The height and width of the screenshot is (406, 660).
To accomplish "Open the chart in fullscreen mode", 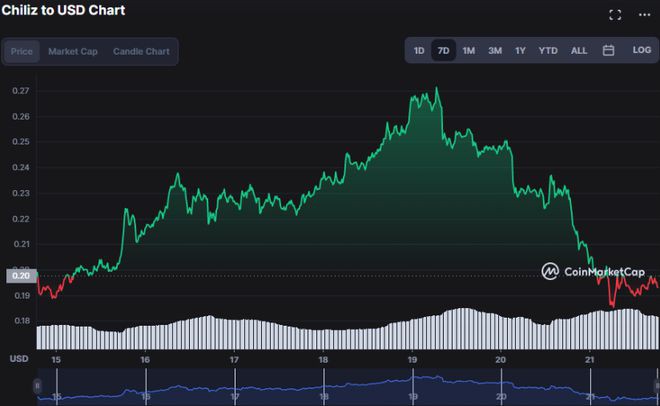I will [615, 15].
